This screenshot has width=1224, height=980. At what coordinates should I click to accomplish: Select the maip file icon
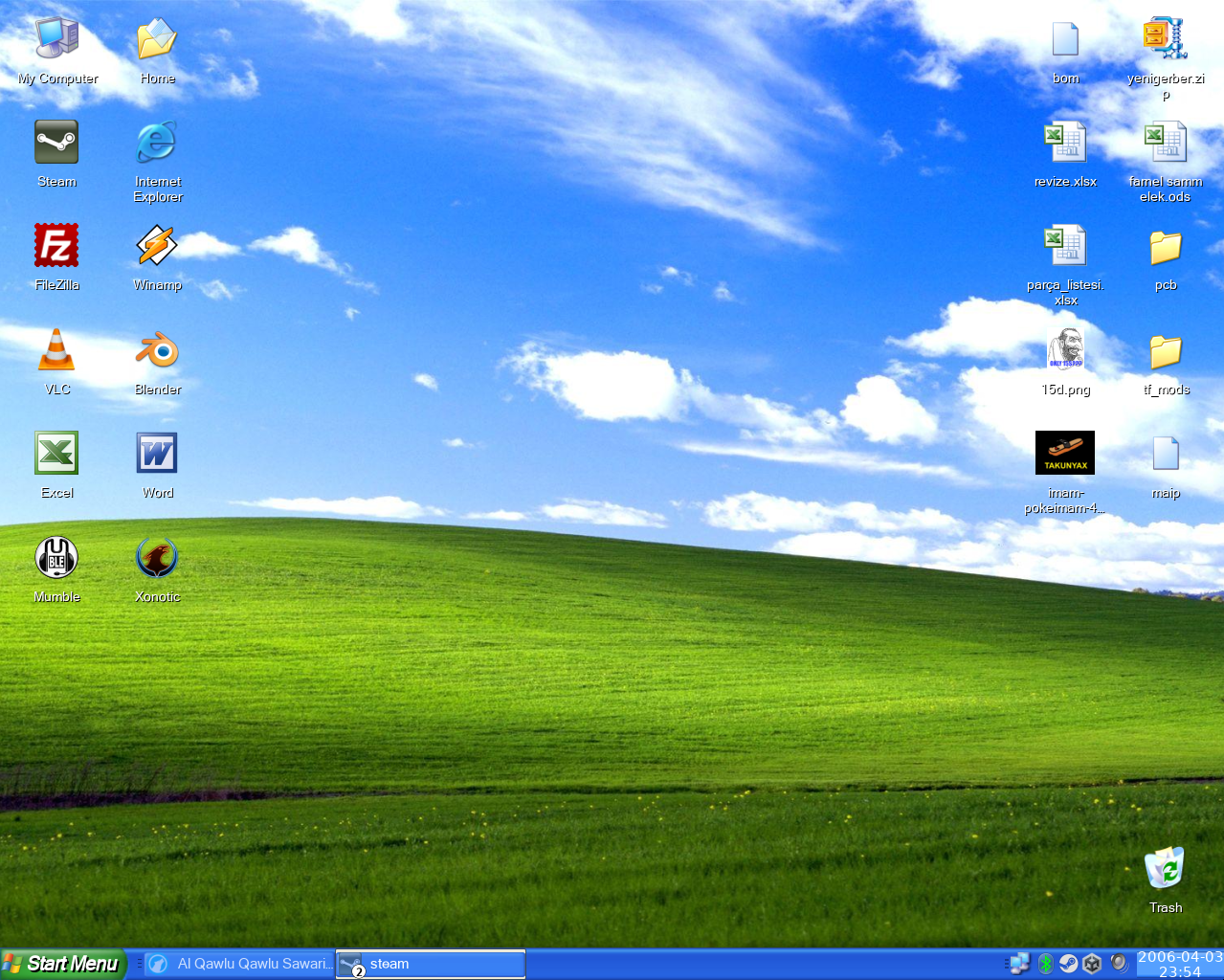coord(1165,453)
